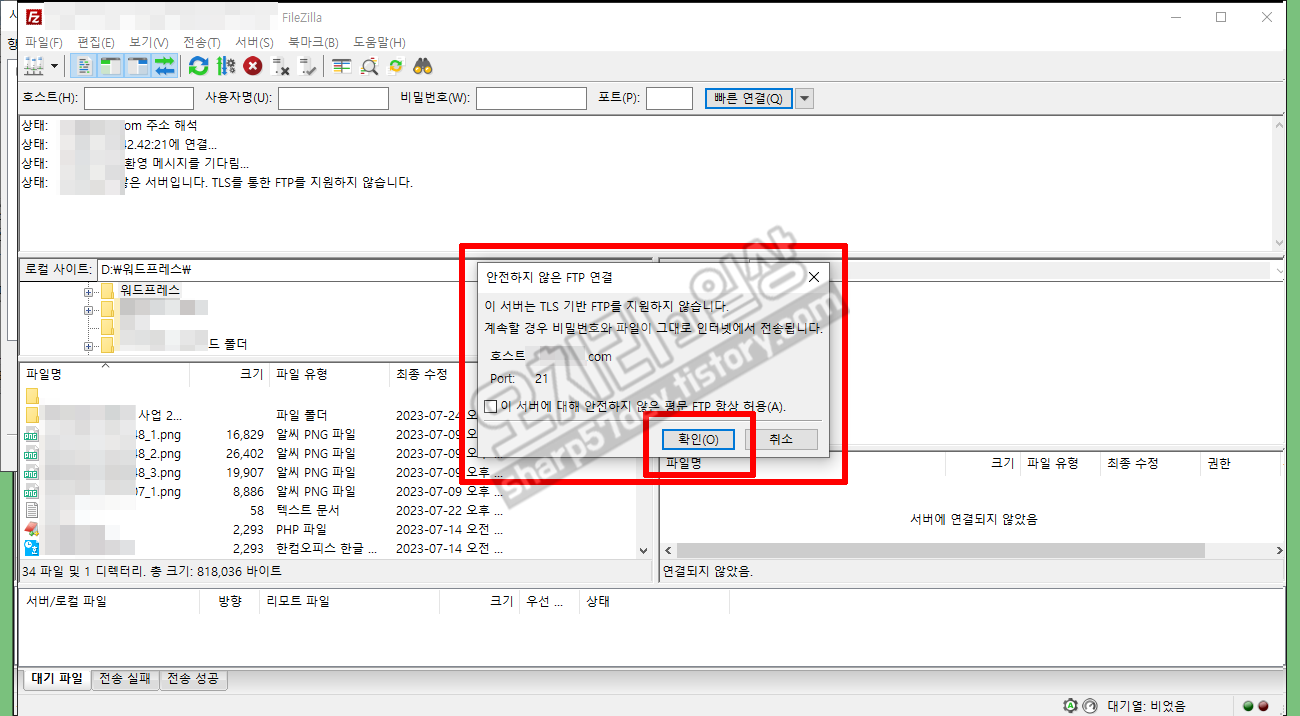Open 파일(F) menu
Viewport: 1300px width, 716px height.
click(x=43, y=42)
